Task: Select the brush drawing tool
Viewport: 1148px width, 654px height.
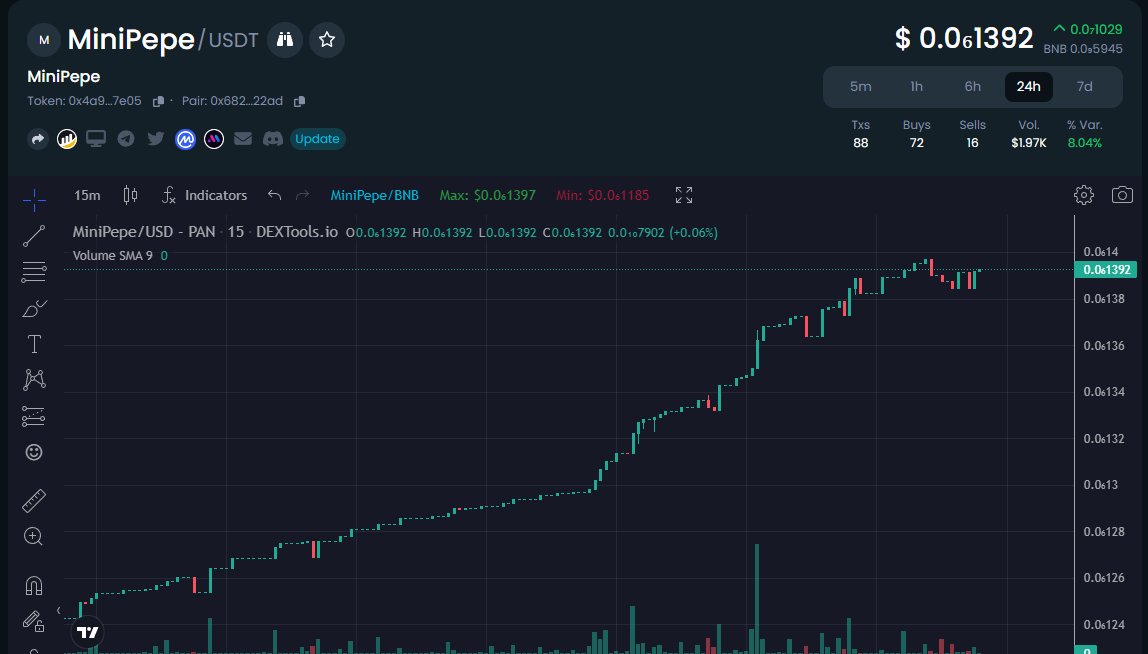Action: [34, 308]
